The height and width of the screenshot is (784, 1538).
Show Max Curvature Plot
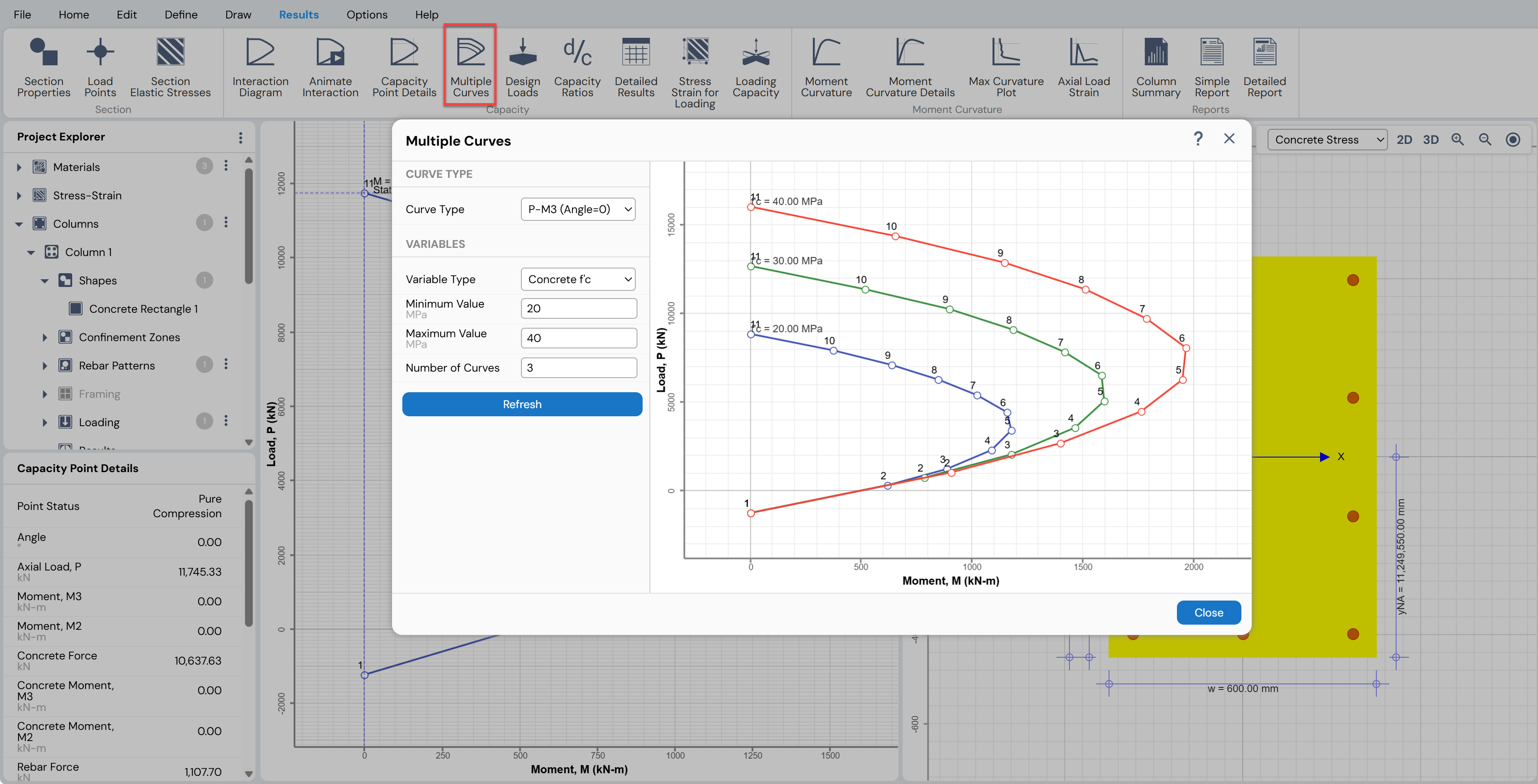1006,67
